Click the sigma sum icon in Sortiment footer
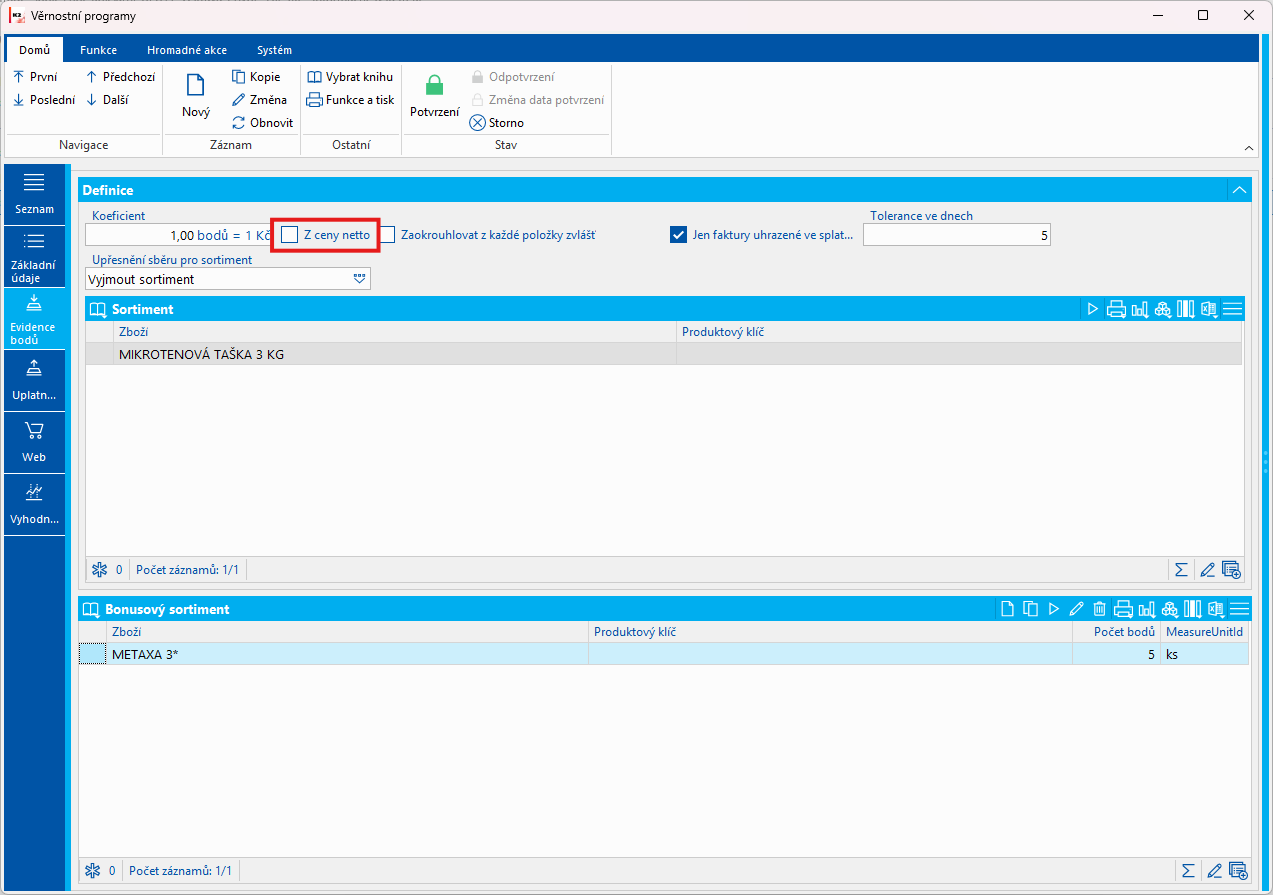 1181,570
